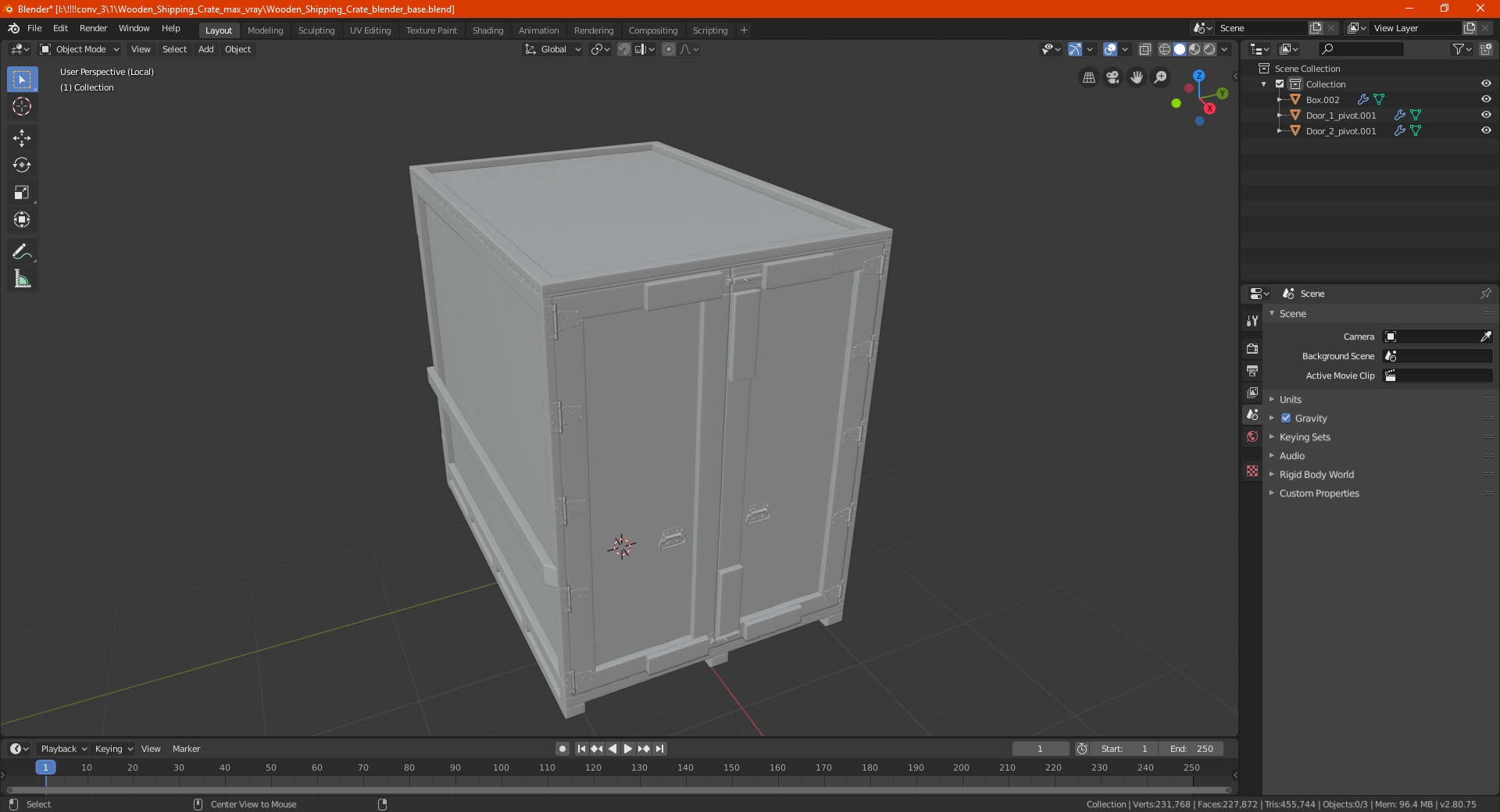The width and height of the screenshot is (1500, 812).
Task: Open the Object Mode dropdown
Action: 80,49
